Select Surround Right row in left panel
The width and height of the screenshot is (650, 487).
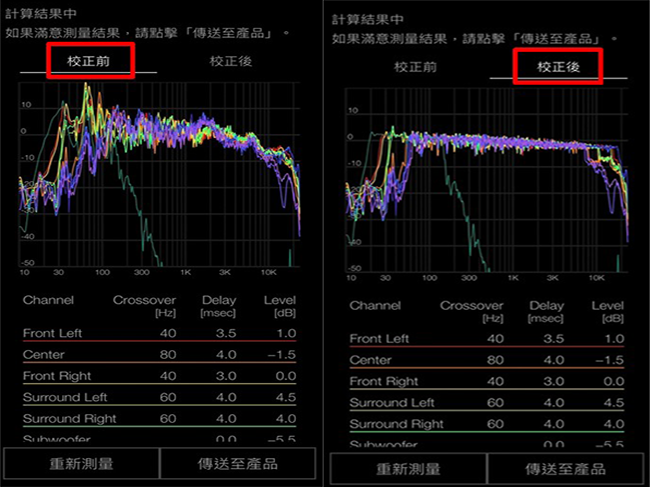(160, 419)
